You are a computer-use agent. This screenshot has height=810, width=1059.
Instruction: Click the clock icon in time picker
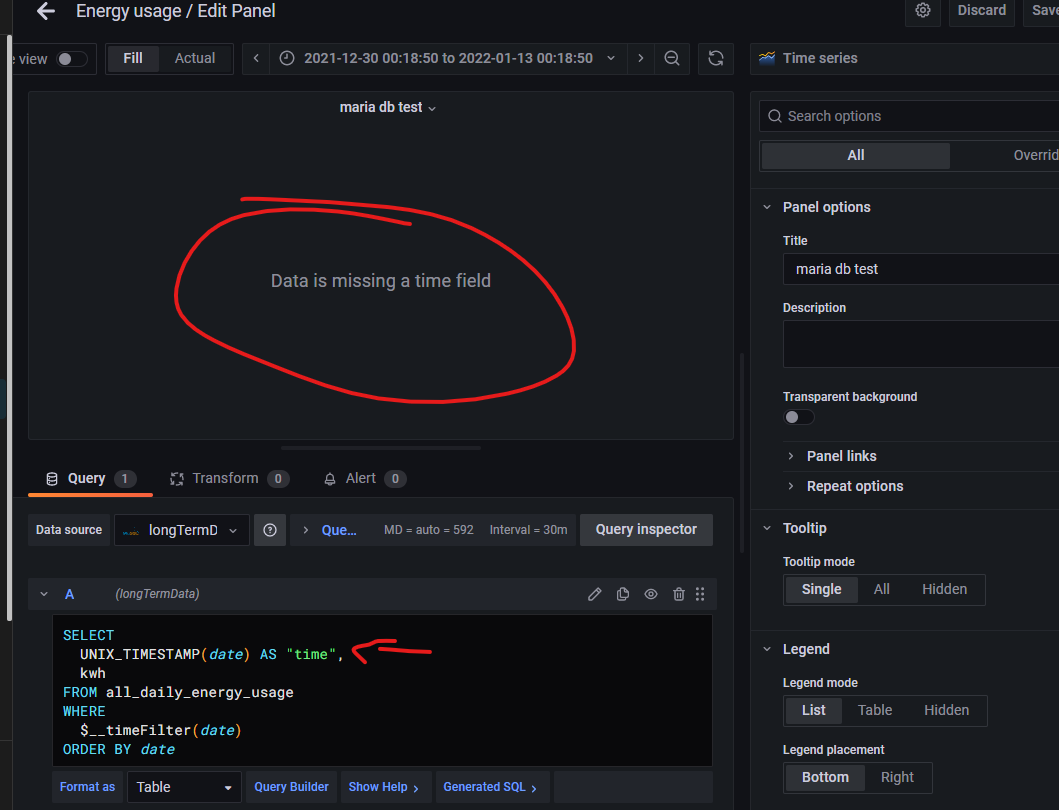(x=287, y=58)
